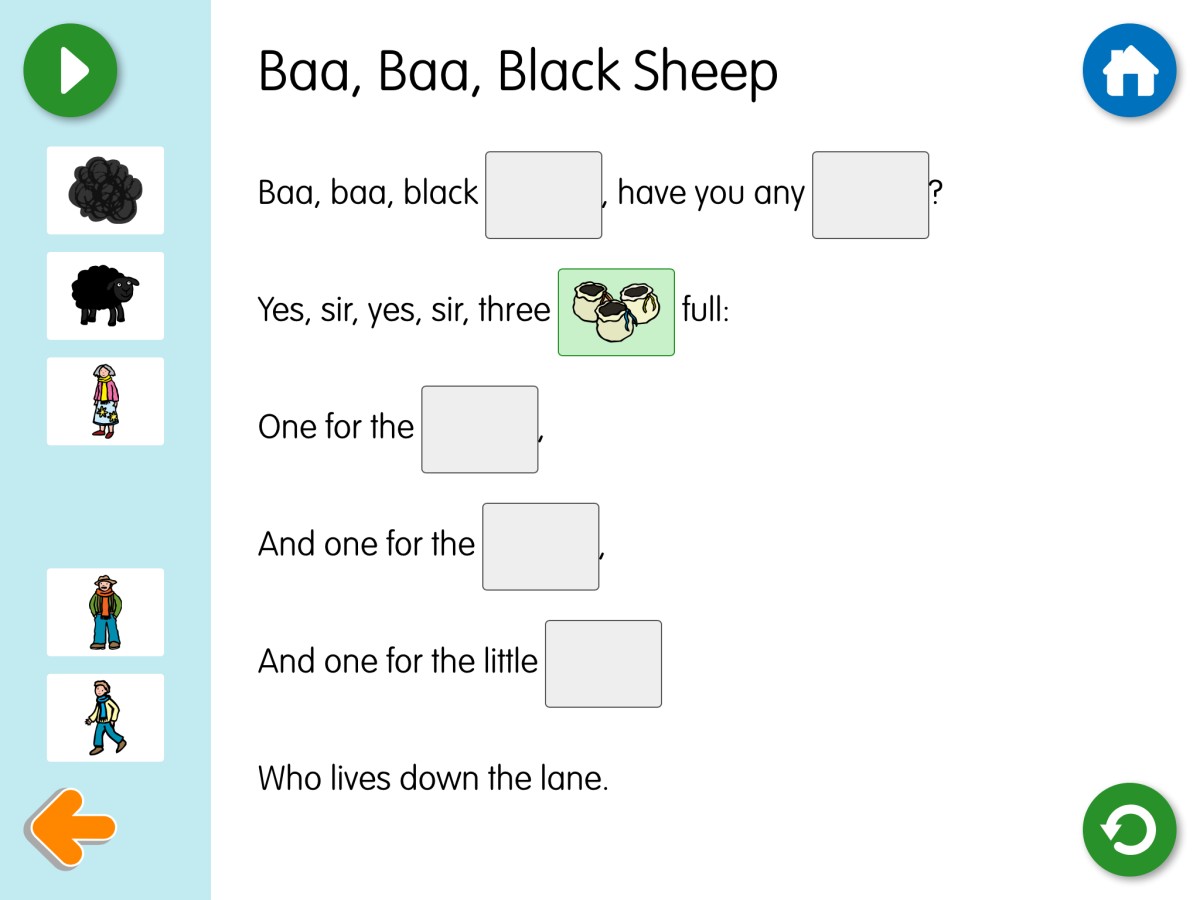Select the black sheep picture card
The width and height of the screenshot is (1200, 900).
(x=105, y=296)
